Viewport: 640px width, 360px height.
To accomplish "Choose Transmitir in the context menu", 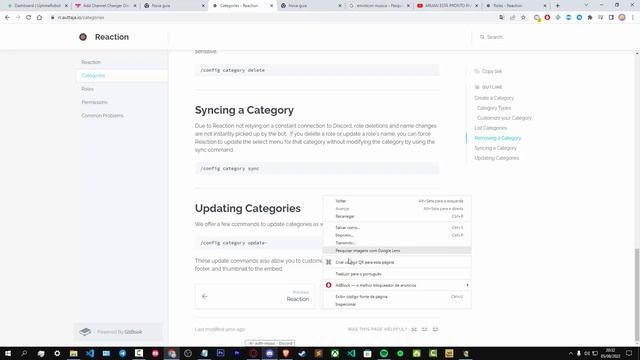I will (x=397, y=243).
